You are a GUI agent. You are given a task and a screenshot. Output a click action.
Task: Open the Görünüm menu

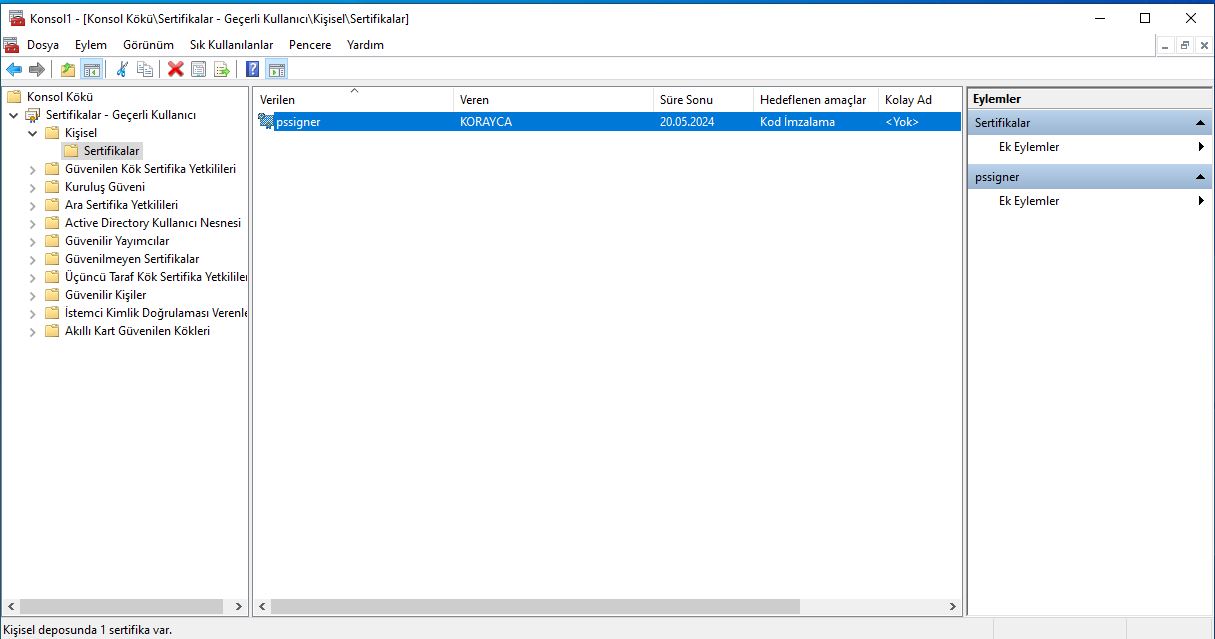pos(147,44)
